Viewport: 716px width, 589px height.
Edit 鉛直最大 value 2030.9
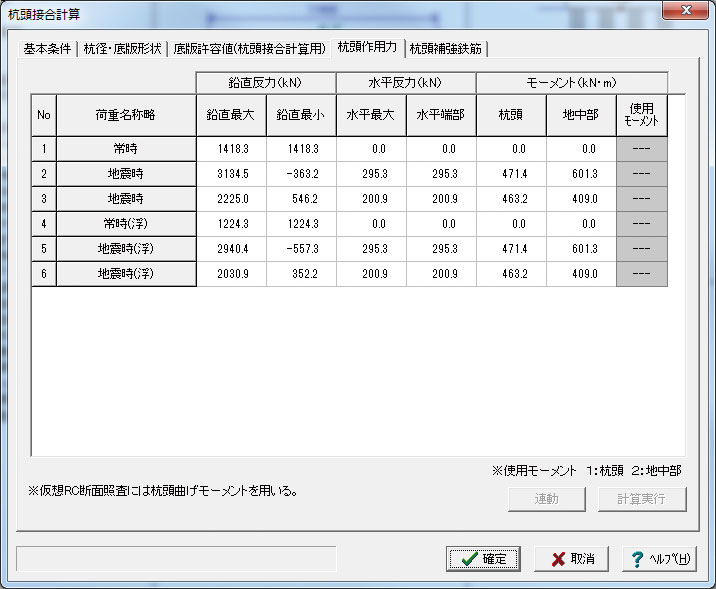pyautogui.click(x=231, y=274)
